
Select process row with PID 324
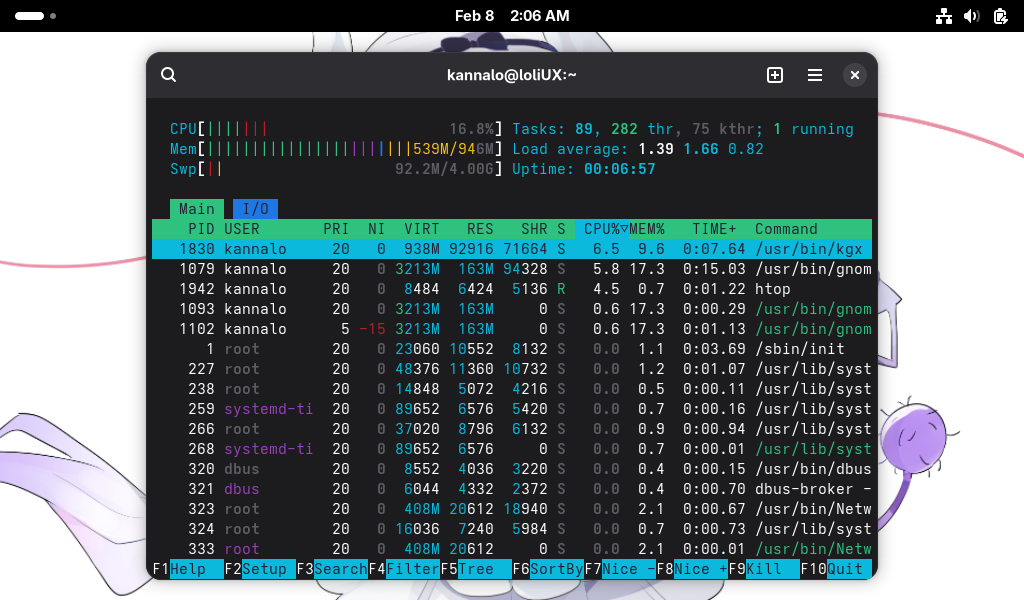tap(512, 529)
